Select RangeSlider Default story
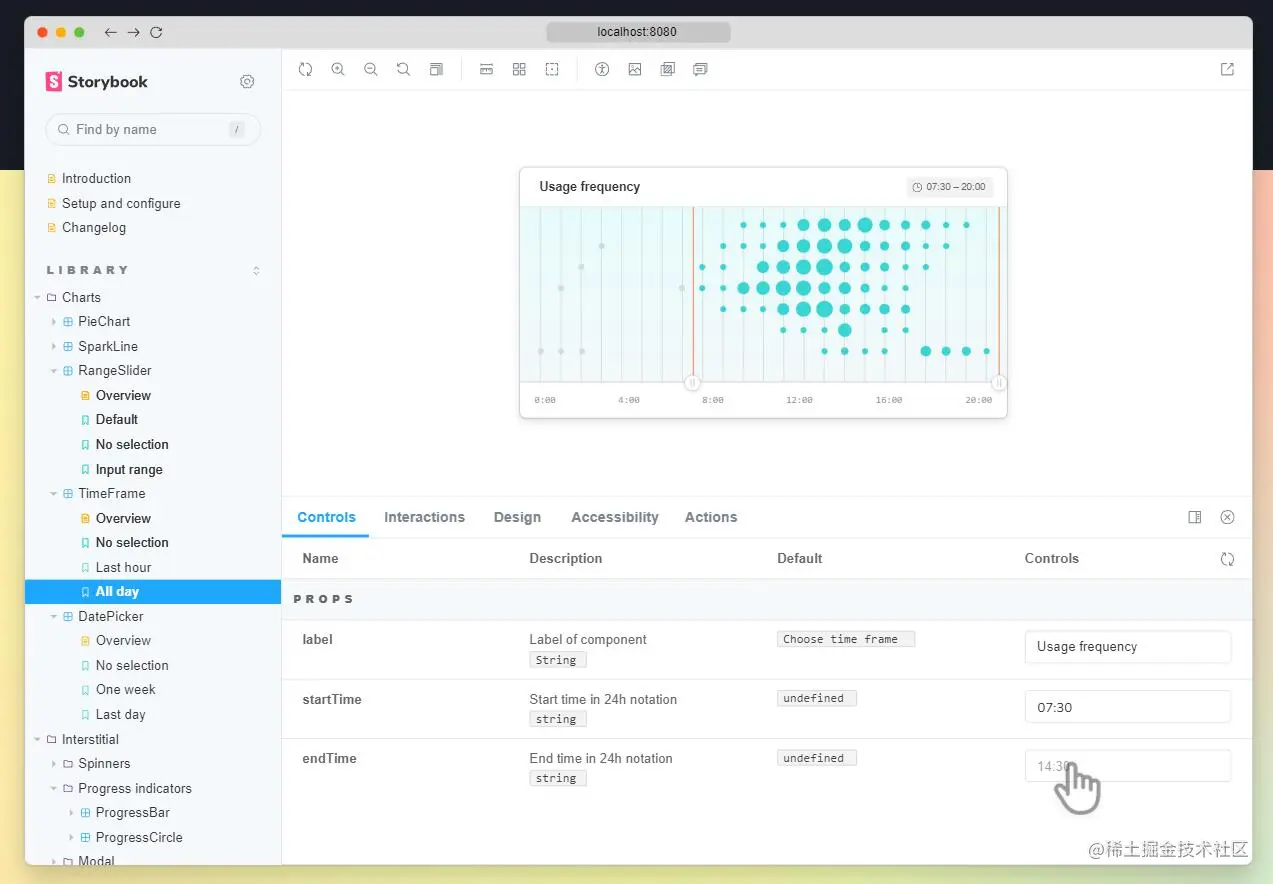1273x884 pixels. (117, 419)
